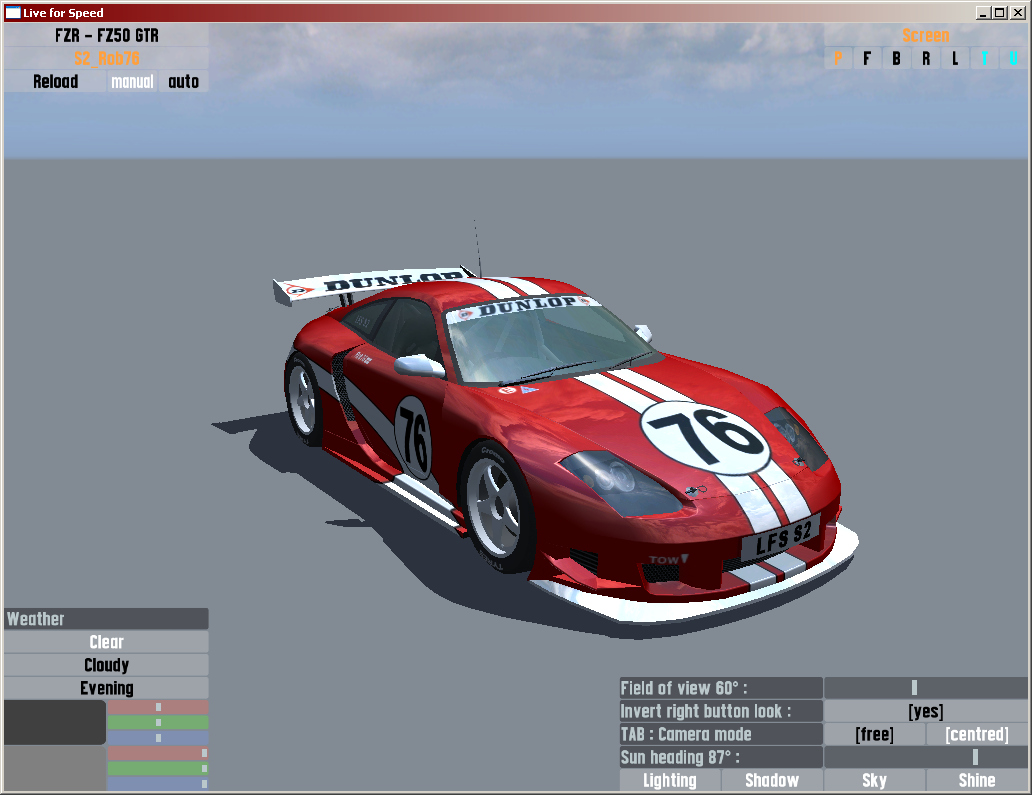
Task: Choose the FZR - FZ50 GTR car title
Action: [107, 36]
